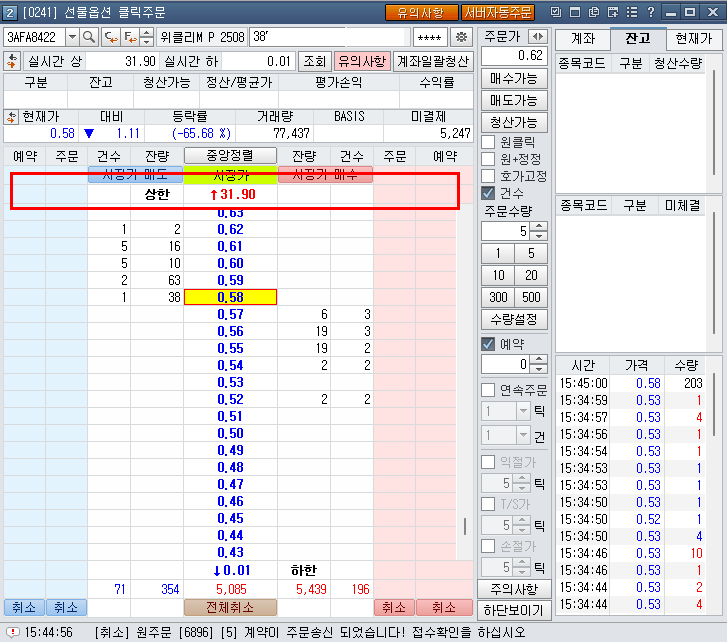
Task: Select the yellow highlighted 0.58 price cell
Action: click(x=230, y=297)
